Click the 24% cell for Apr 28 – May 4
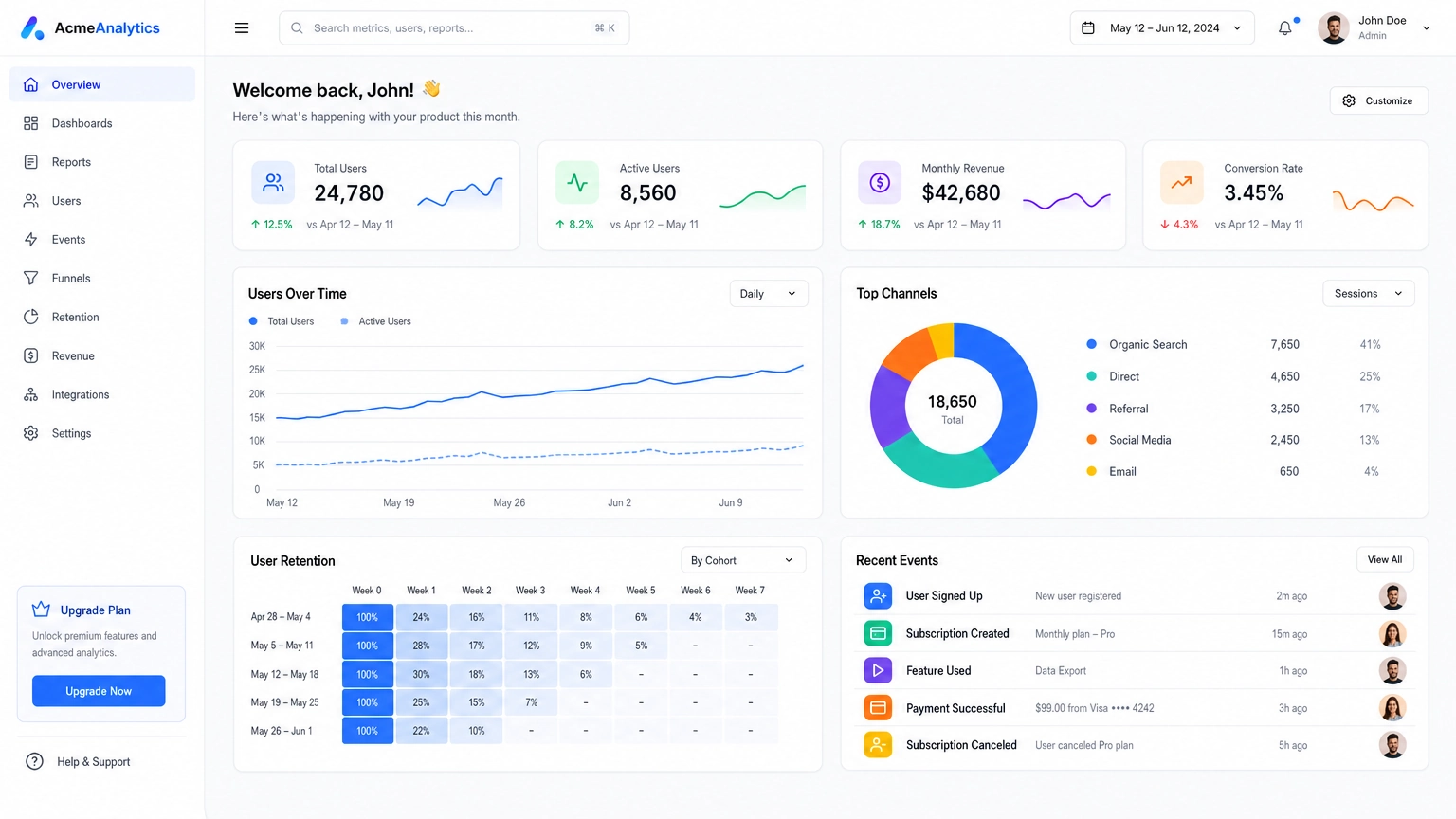Viewport: 1456px width, 819px height. coord(421,617)
